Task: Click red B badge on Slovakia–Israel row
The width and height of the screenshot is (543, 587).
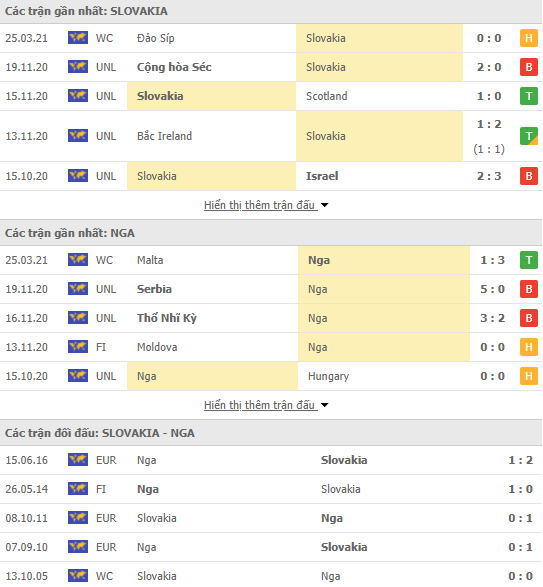Action: (528, 176)
